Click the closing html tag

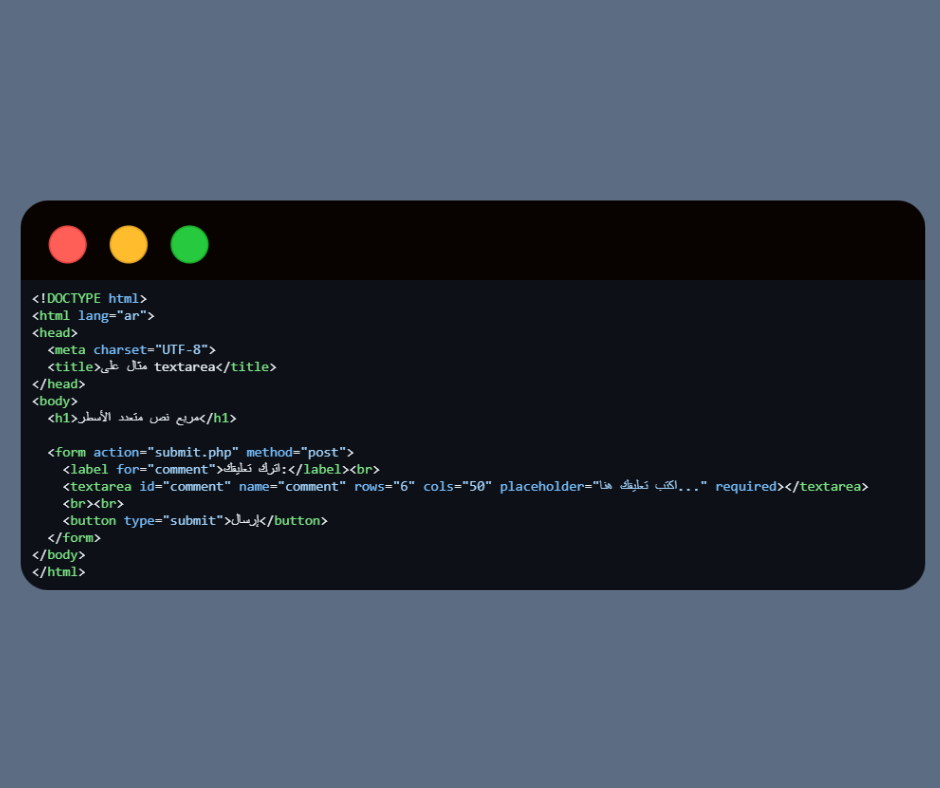coord(59,572)
